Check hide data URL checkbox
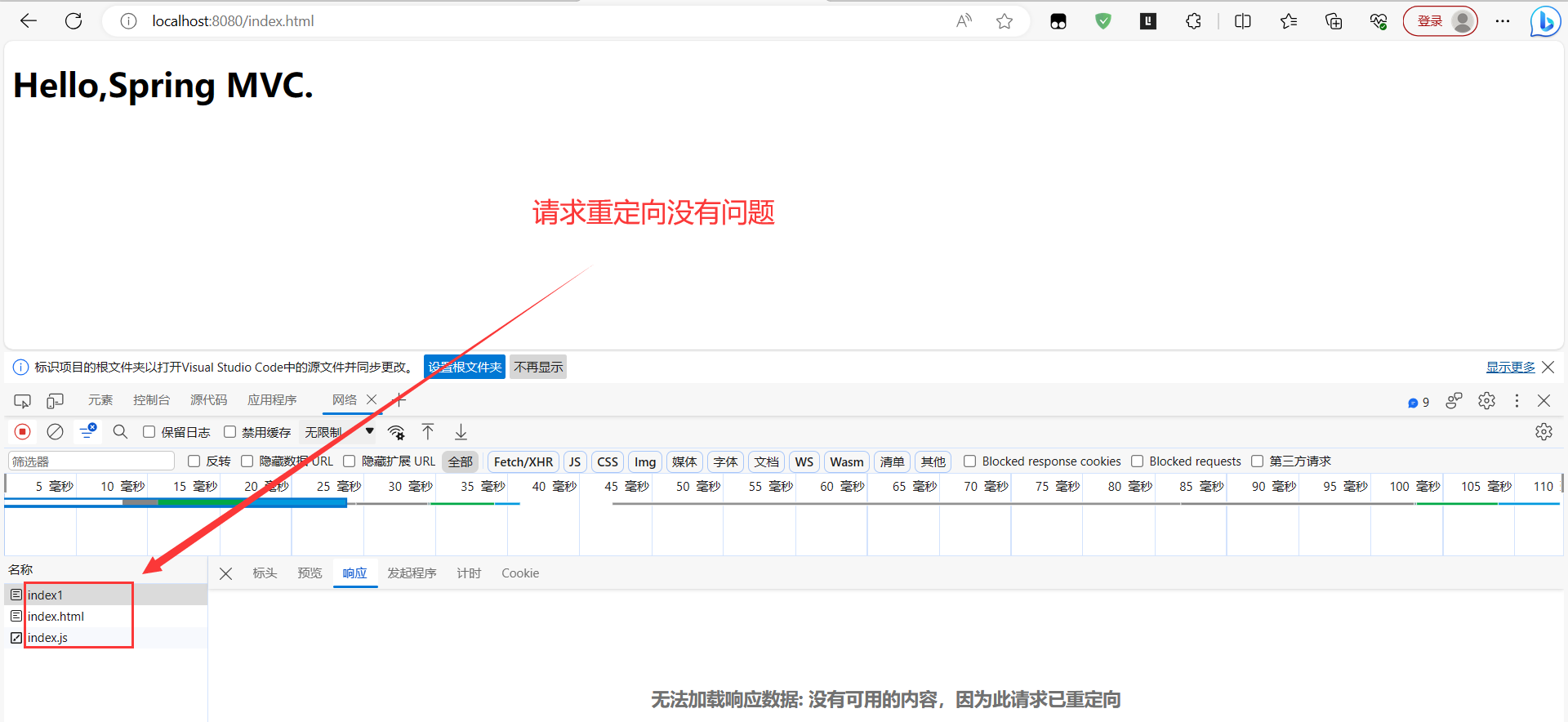Viewport: 1568px width, 722px height. [247, 461]
